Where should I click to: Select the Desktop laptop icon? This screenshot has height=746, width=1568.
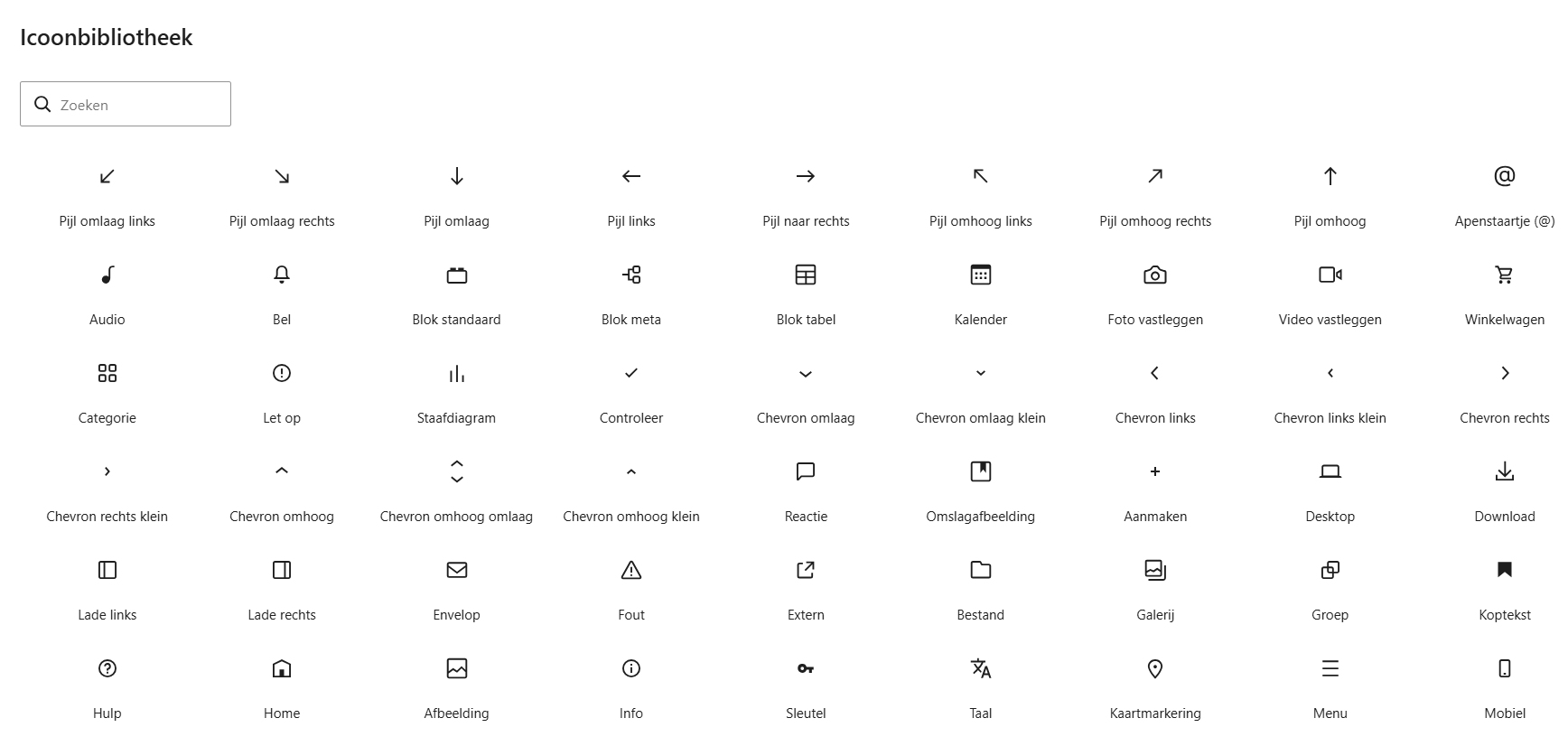[1330, 471]
